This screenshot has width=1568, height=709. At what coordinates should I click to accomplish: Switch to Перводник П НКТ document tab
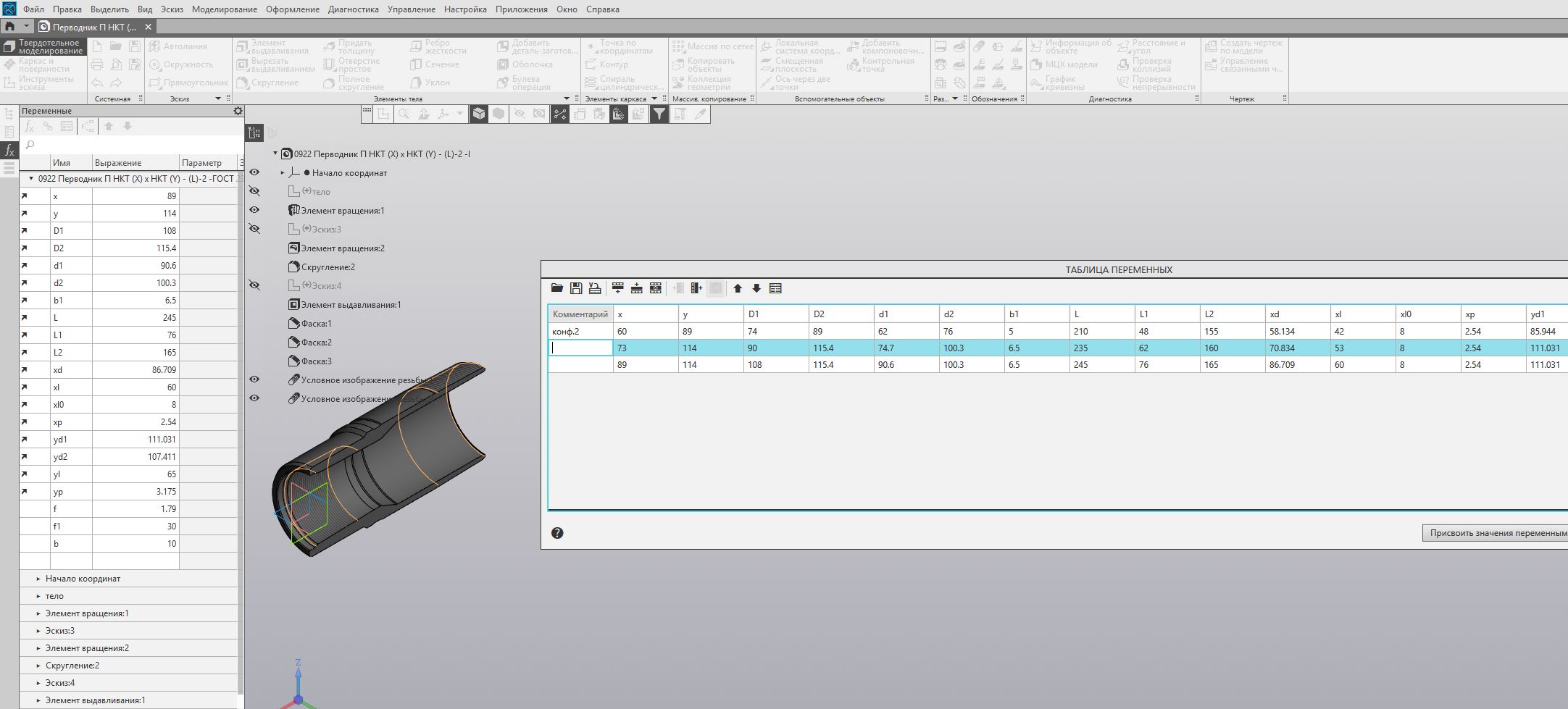pos(94,27)
